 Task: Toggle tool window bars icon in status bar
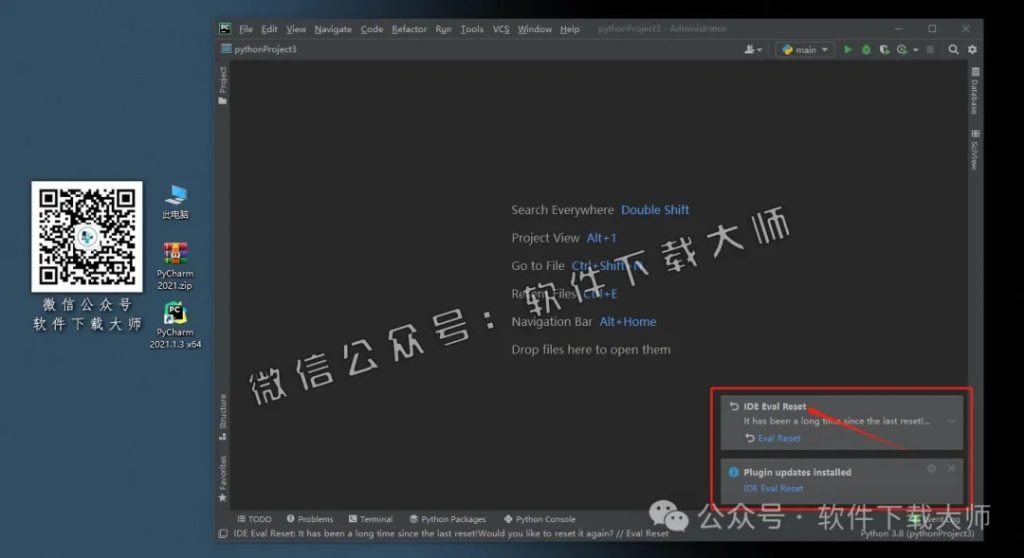coord(223,534)
